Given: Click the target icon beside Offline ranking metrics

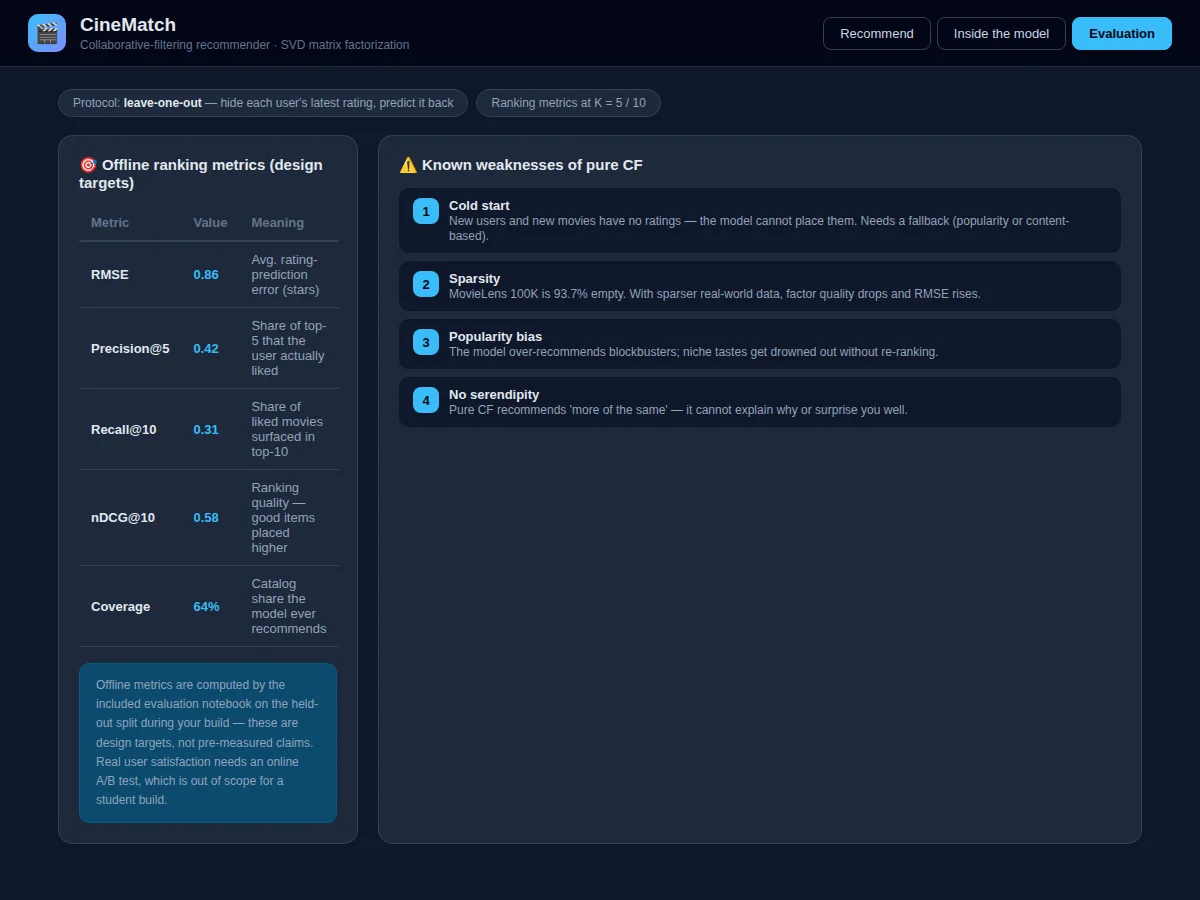Looking at the screenshot, I should (x=88, y=165).
